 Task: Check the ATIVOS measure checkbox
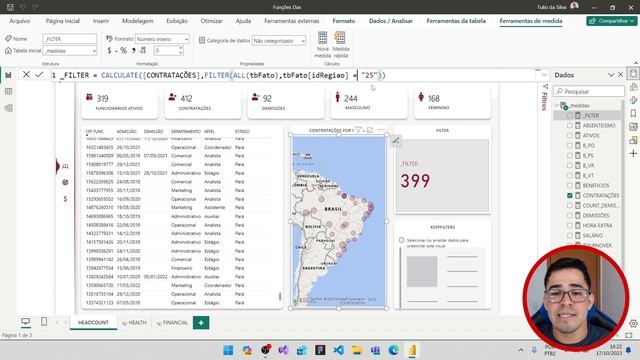click(570, 136)
